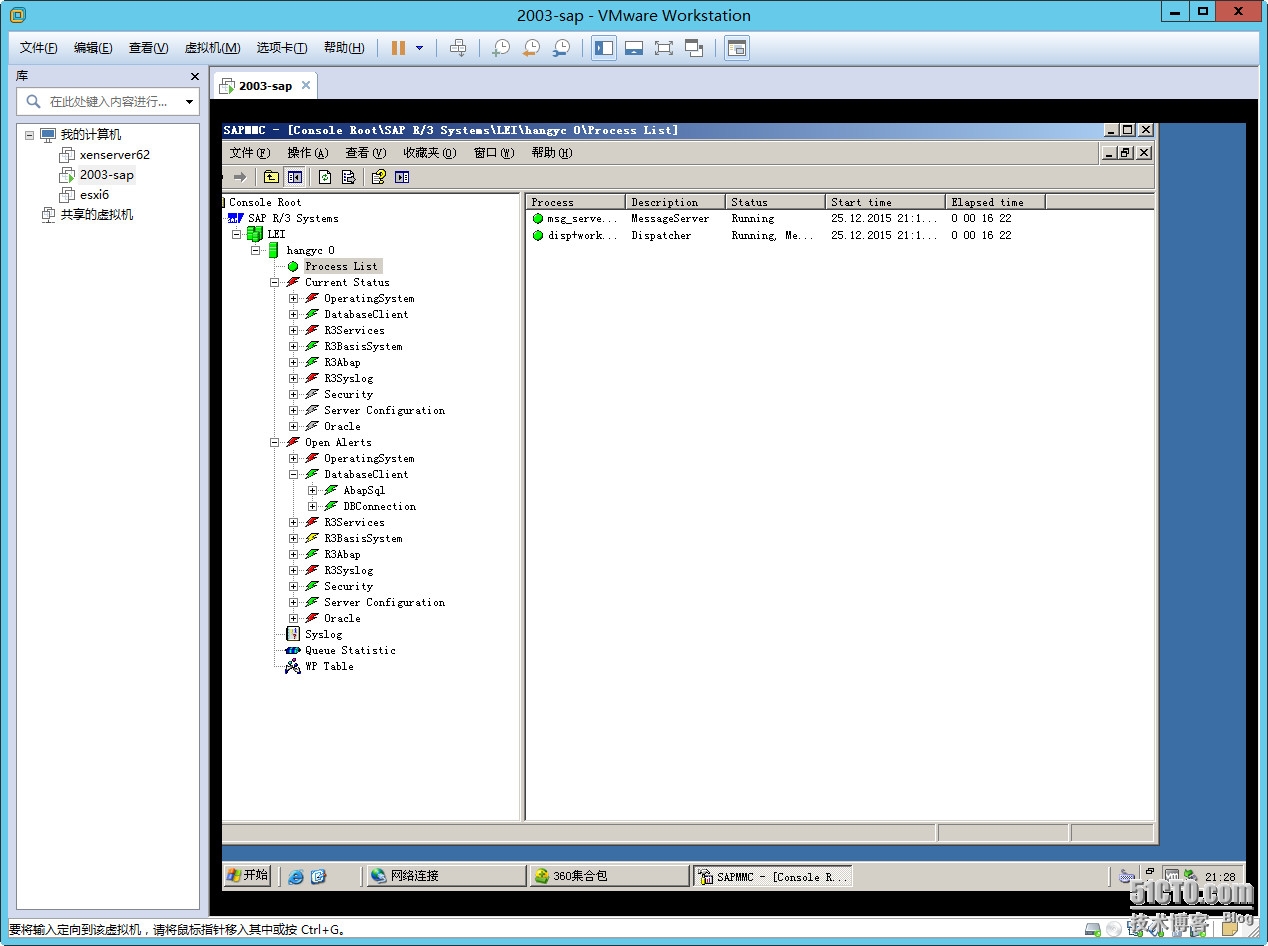Image resolution: width=1268 pixels, height=946 pixels.
Task: Select xenserver62 in the VMware library
Action: [114, 155]
